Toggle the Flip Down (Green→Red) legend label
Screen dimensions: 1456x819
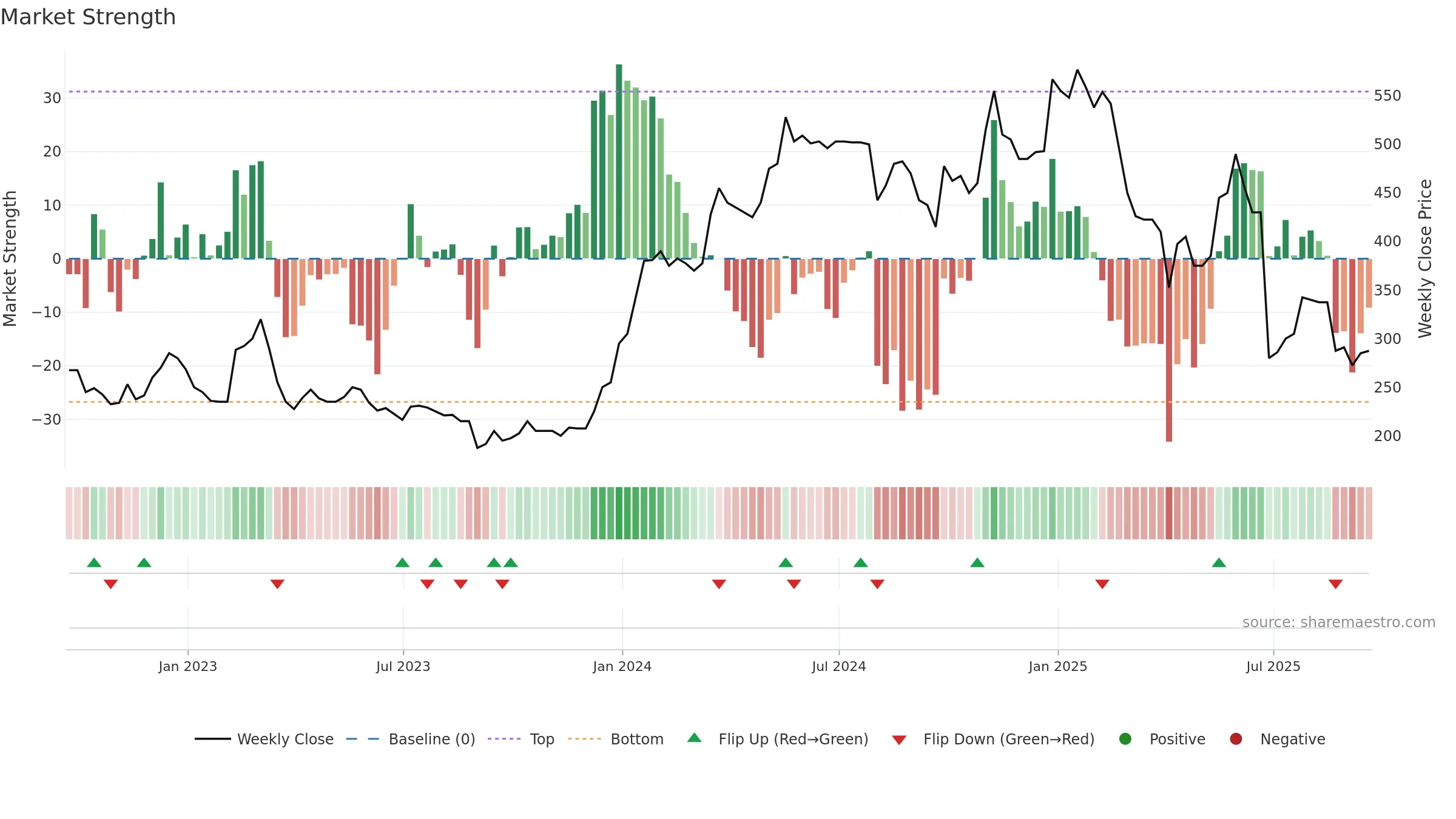pos(1009,739)
